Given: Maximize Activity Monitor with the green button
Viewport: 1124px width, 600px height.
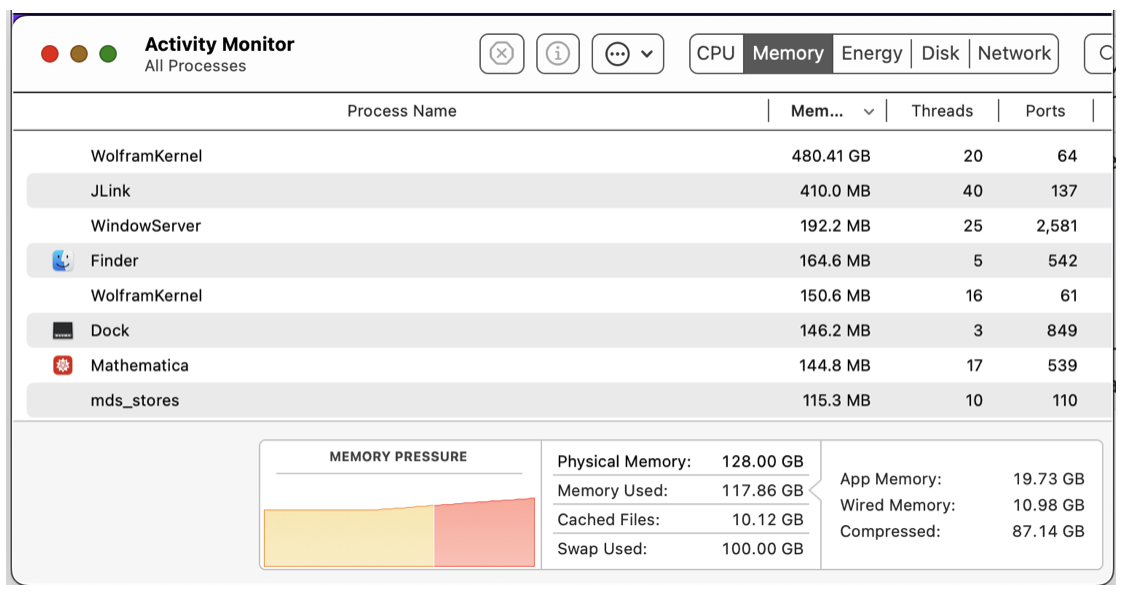Looking at the screenshot, I should (108, 54).
